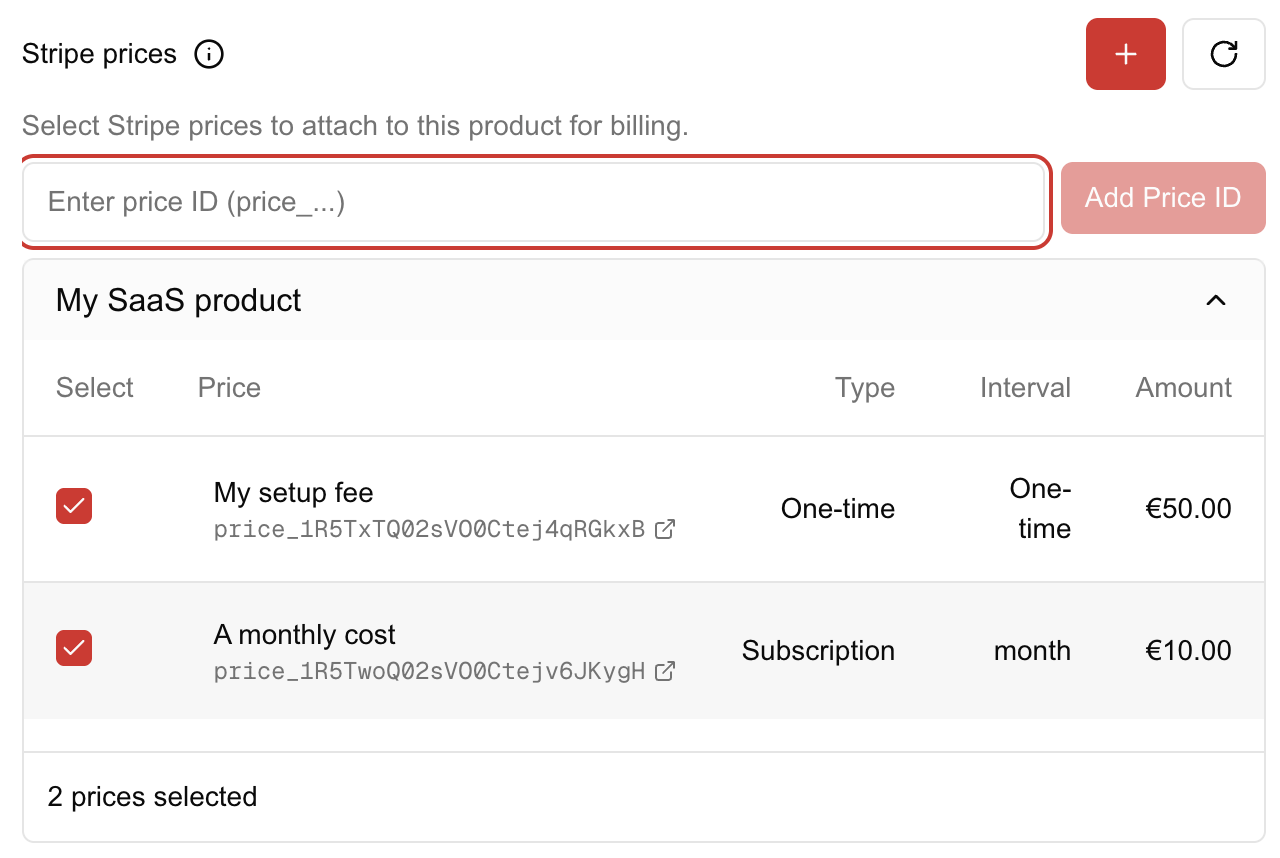Click the Interval column header
1280x858 pixels.
(1025, 388)
